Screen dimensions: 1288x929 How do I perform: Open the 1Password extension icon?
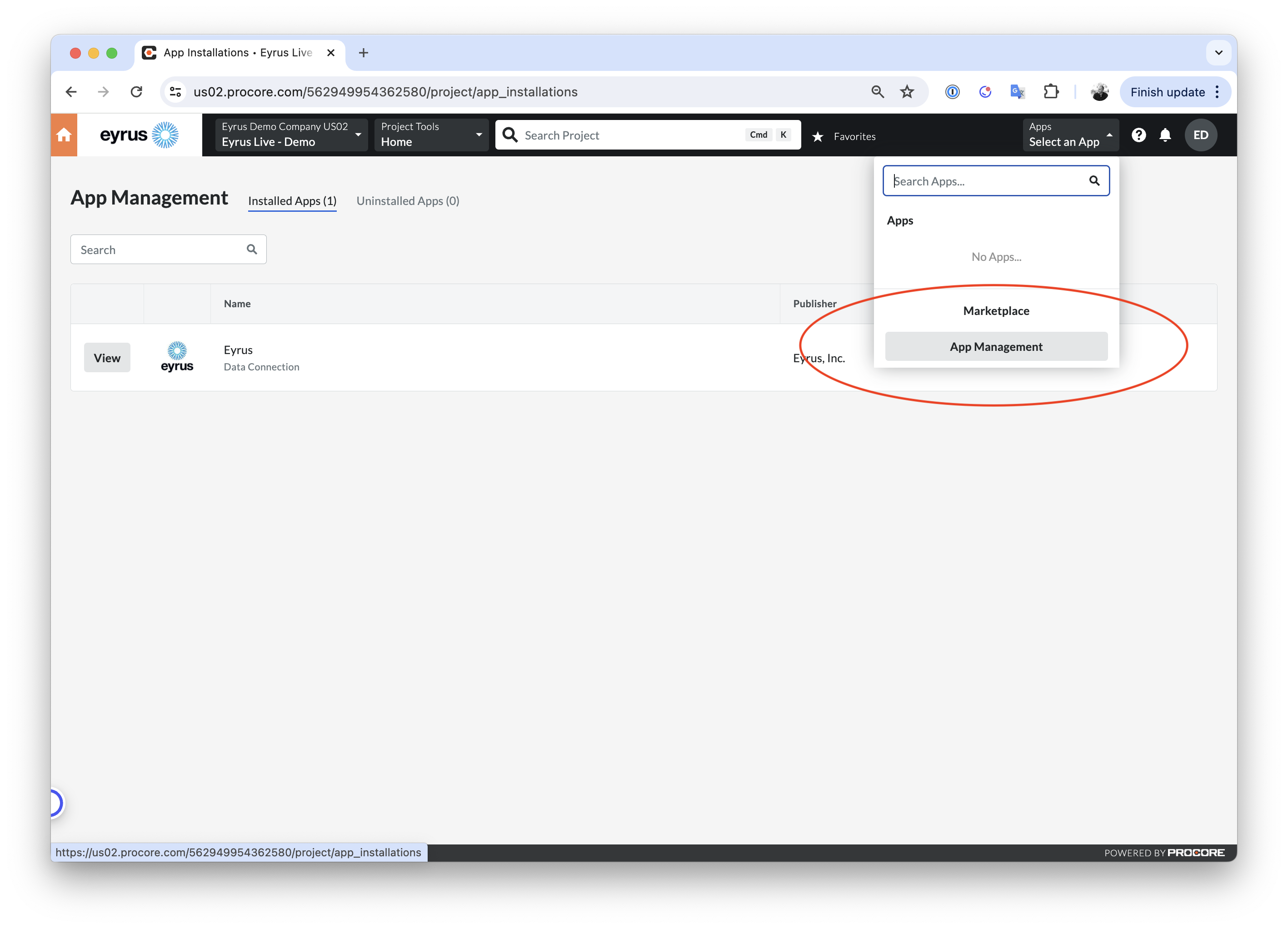tap(953, 92)
